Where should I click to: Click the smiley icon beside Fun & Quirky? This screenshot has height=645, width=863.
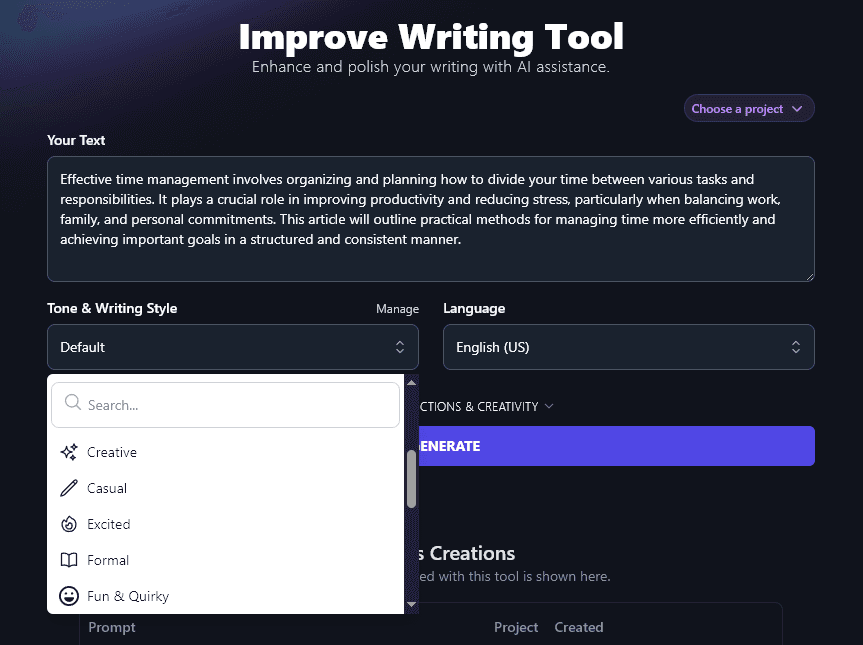point(68,596)
